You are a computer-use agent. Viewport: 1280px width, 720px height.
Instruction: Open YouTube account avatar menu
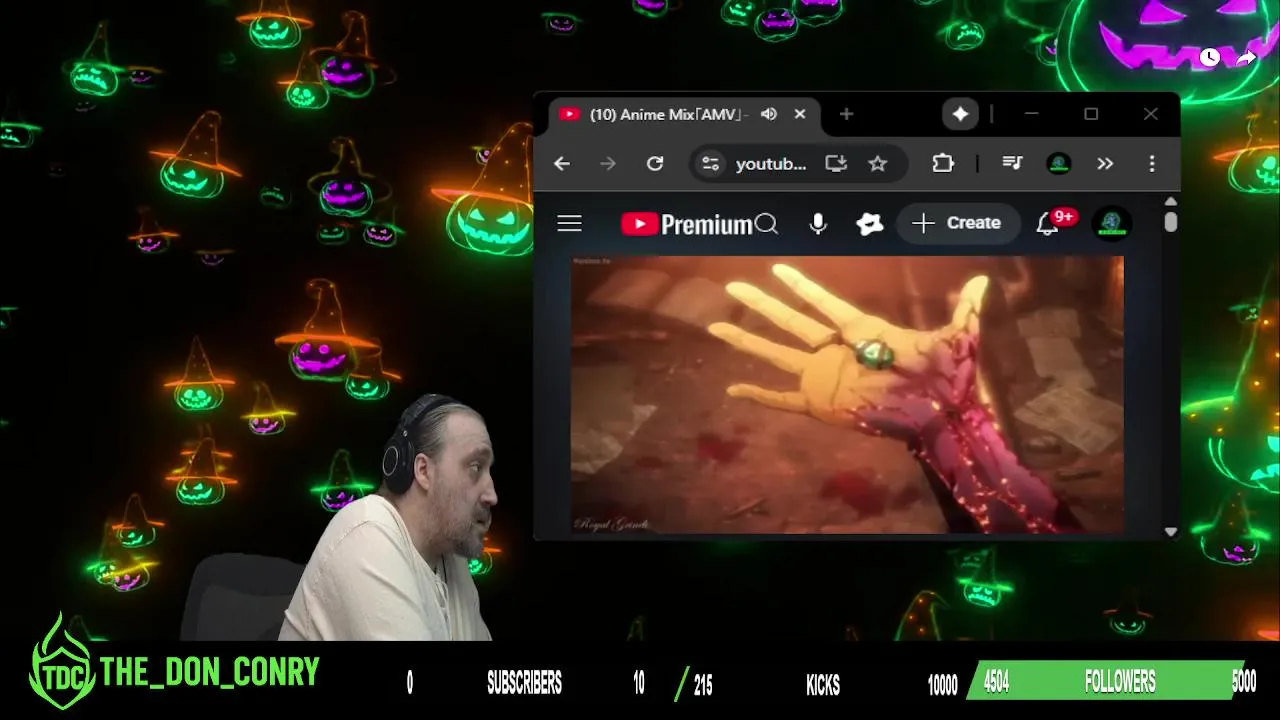1111,223
